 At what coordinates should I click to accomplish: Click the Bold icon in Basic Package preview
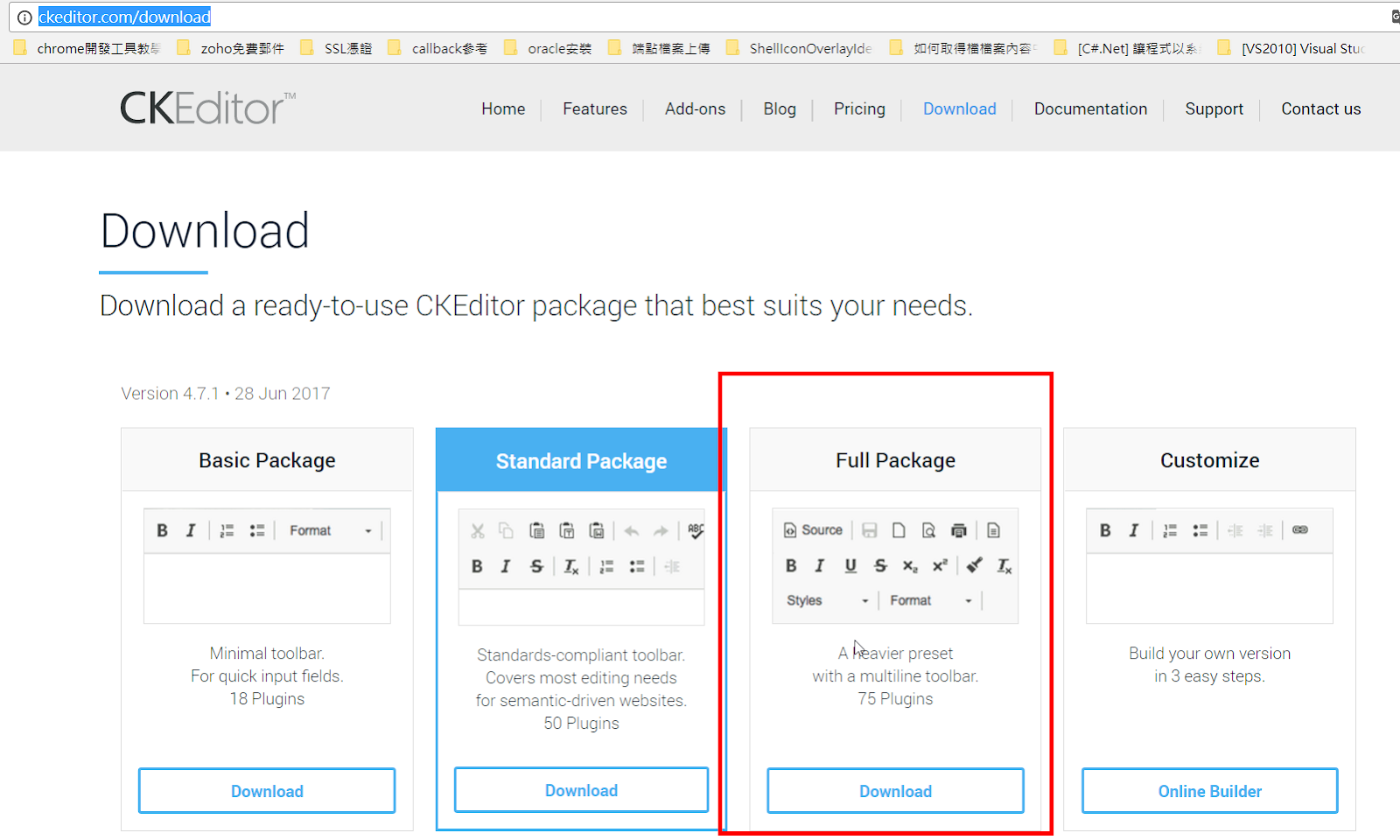point(162,530)
